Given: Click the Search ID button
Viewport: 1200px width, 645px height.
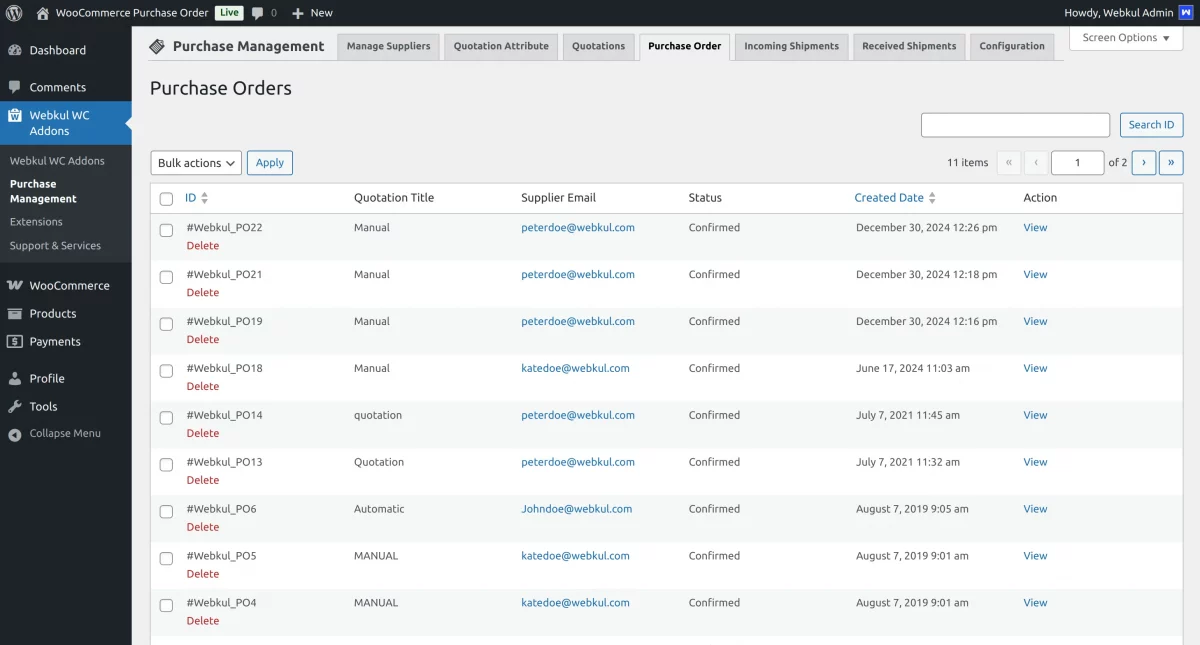Looking at the screenshot, I should (x=1151, y=124).
